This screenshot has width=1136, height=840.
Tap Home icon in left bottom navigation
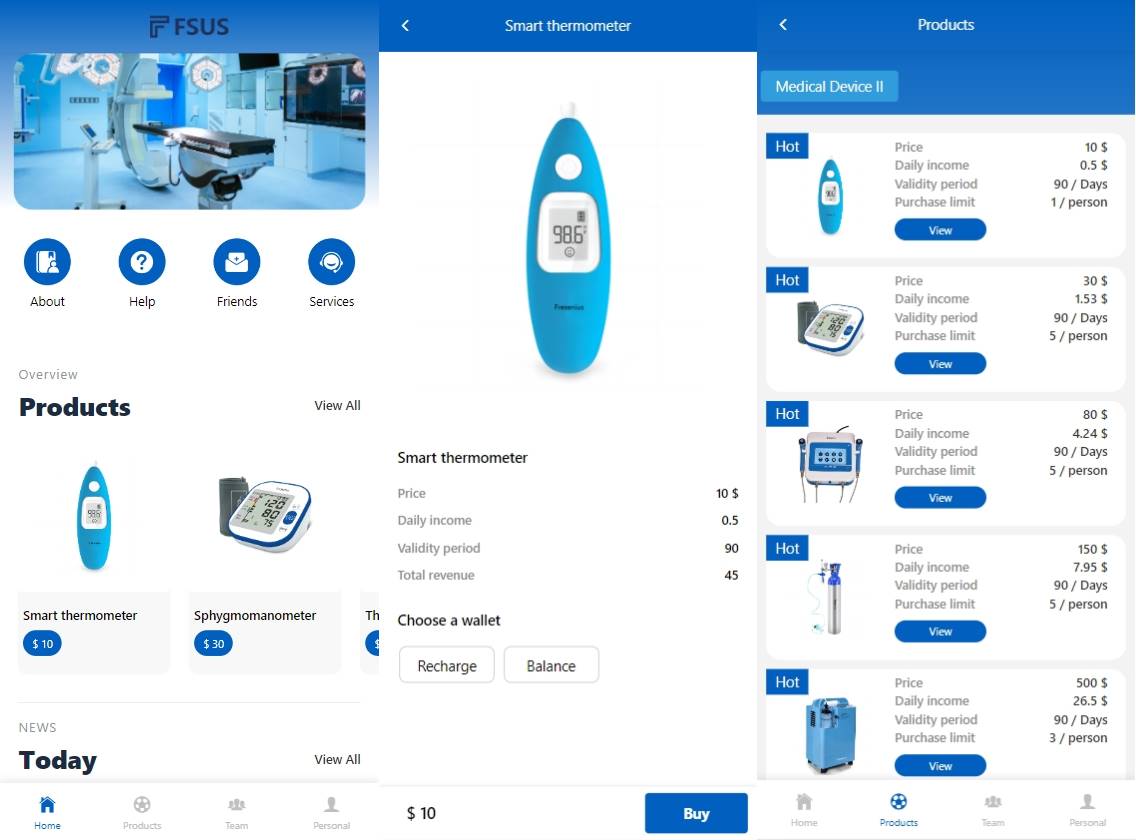[47, 811]
